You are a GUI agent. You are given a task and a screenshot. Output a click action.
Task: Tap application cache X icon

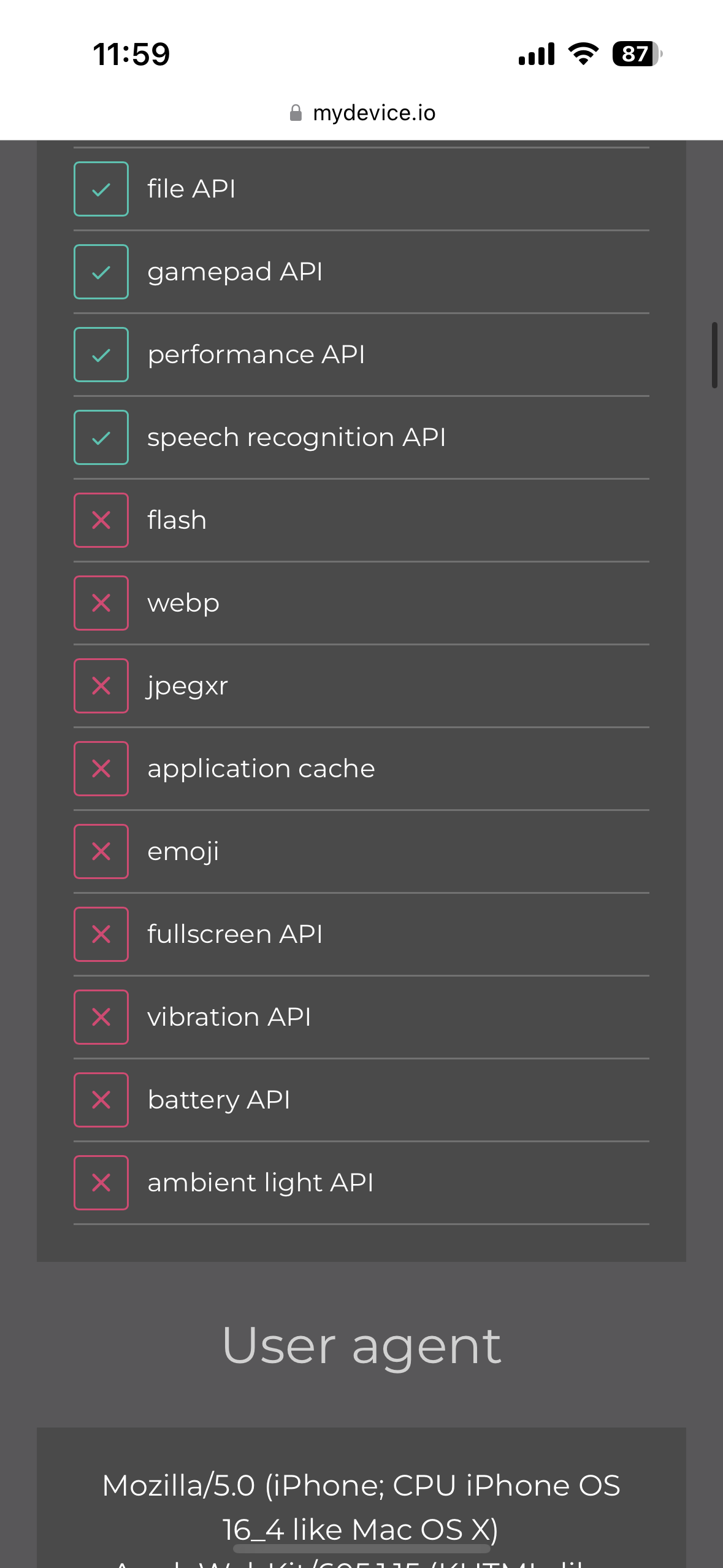coord(101,769)
